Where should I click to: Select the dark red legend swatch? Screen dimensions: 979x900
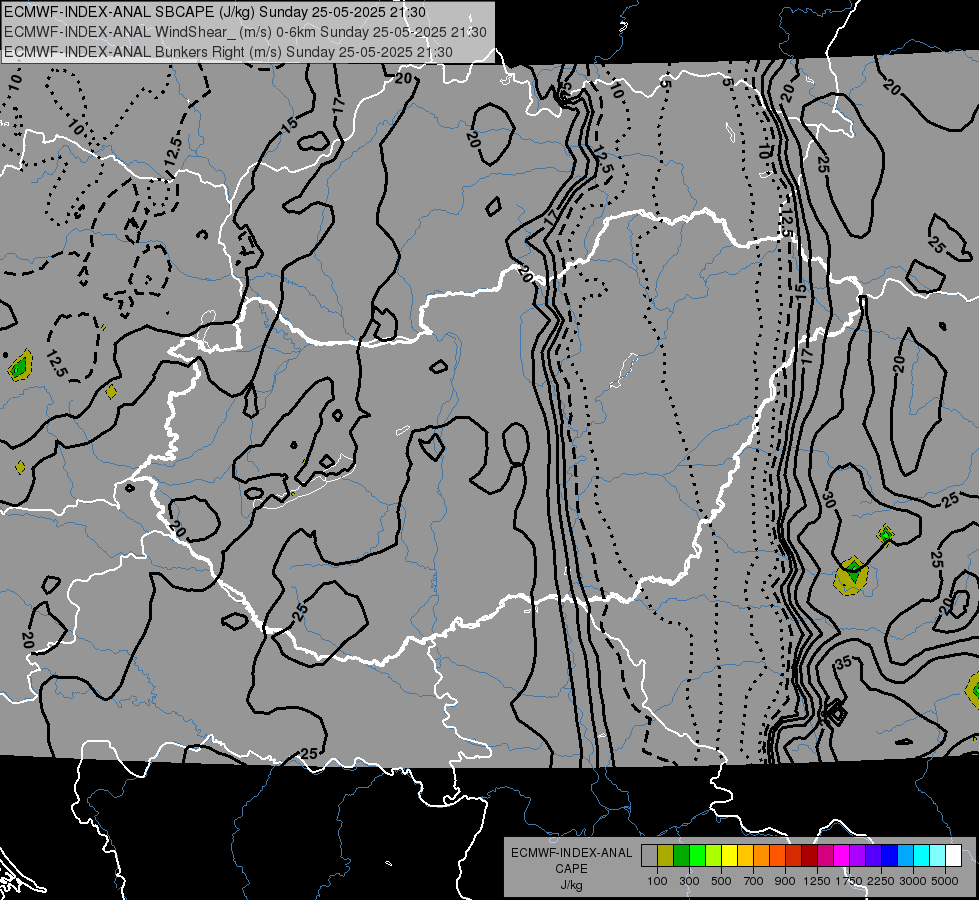[x=810, y=855]
